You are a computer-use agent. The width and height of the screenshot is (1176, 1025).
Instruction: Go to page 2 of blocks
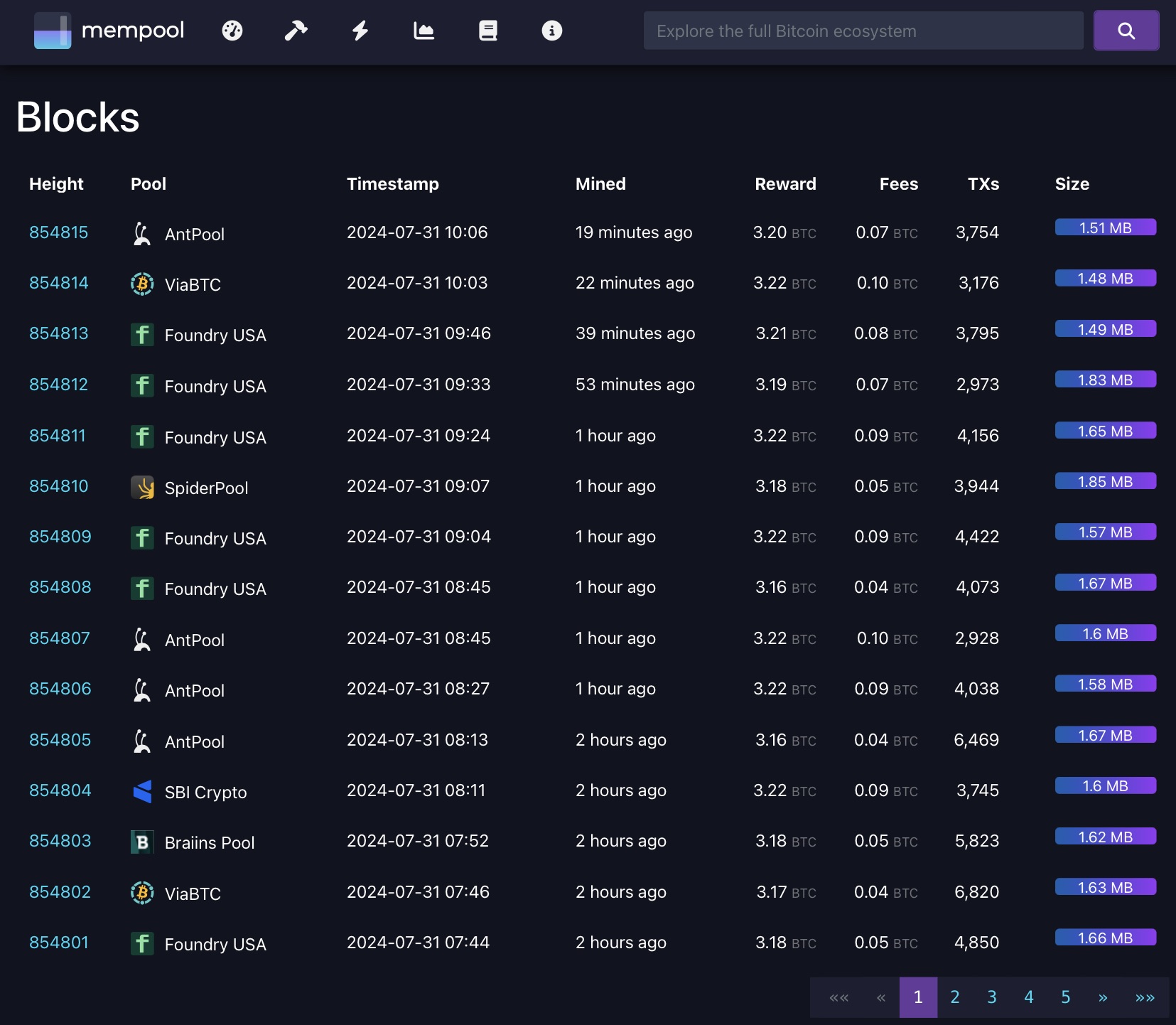955,997
